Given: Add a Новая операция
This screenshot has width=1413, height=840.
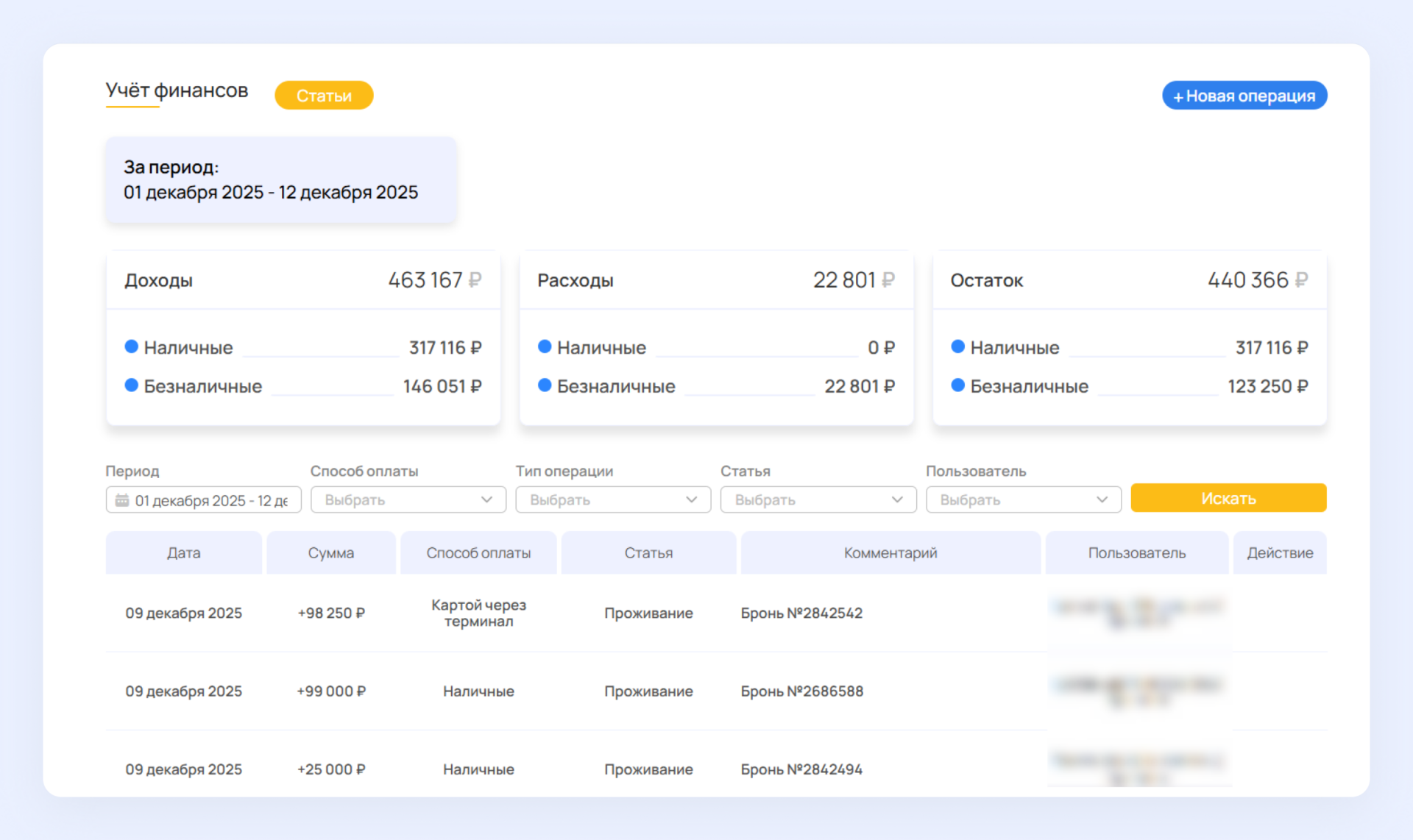Looking at the screenshot, I should [x=1244, y=96].
